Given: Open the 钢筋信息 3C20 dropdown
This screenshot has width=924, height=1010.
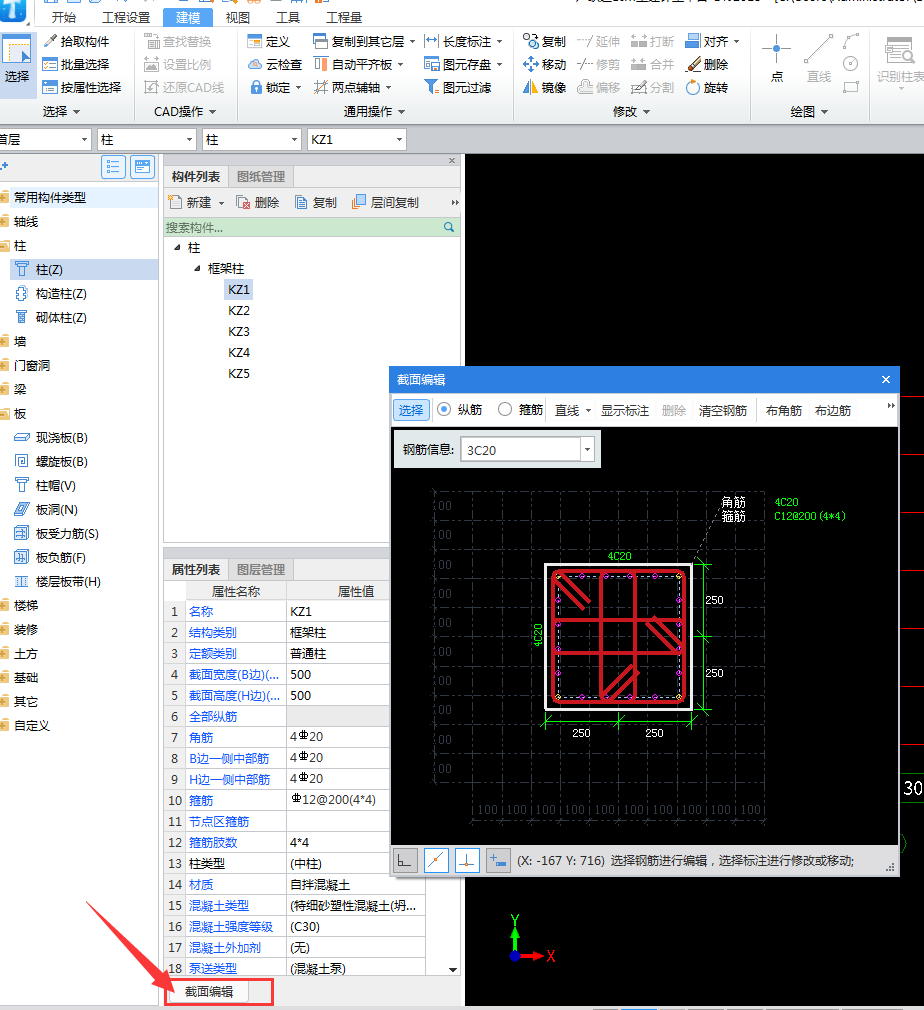Looking at the screenshot, I should pyautogui.click(x=587, y=450).
